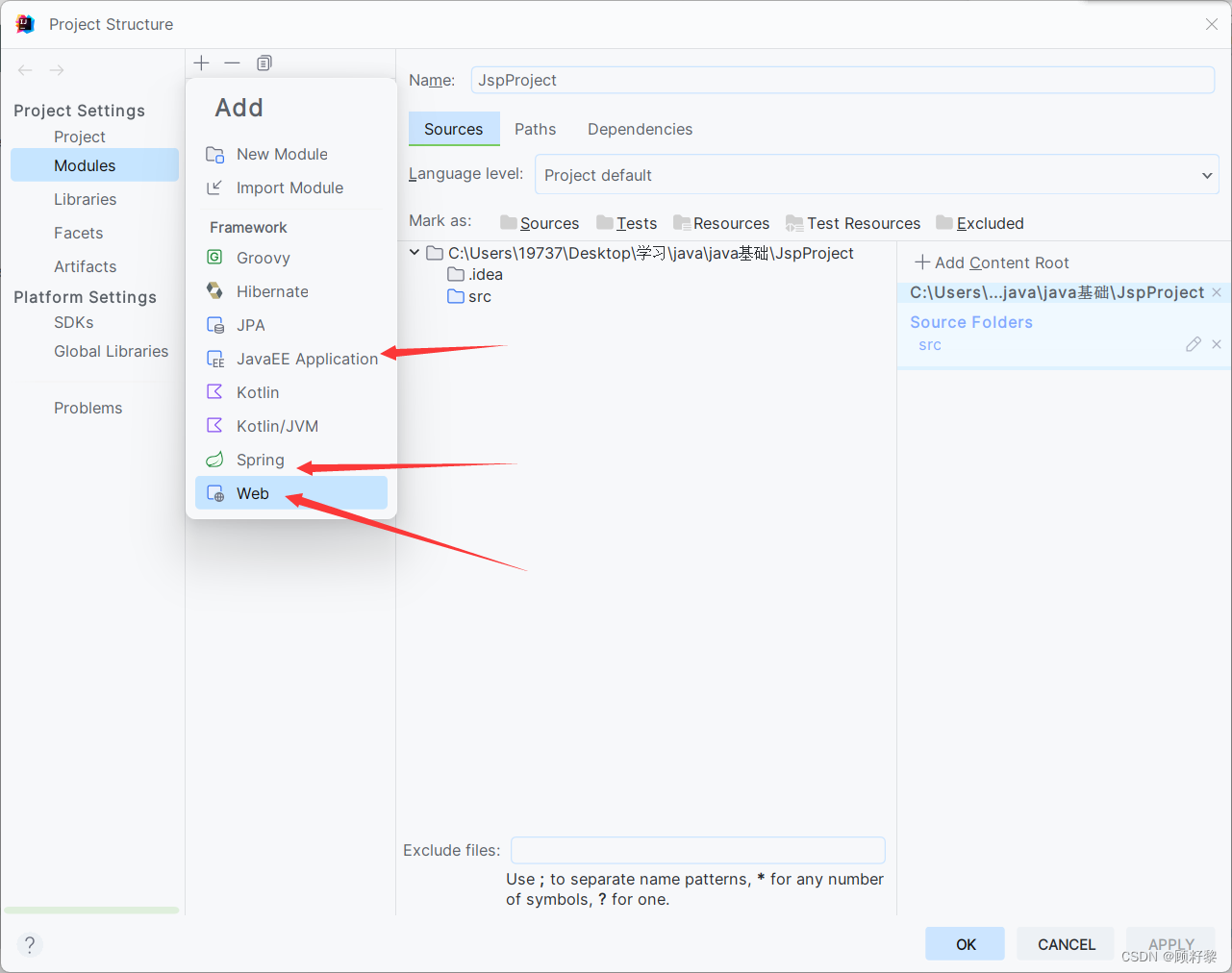Mark as Resources folder

[x=721, y=223]
